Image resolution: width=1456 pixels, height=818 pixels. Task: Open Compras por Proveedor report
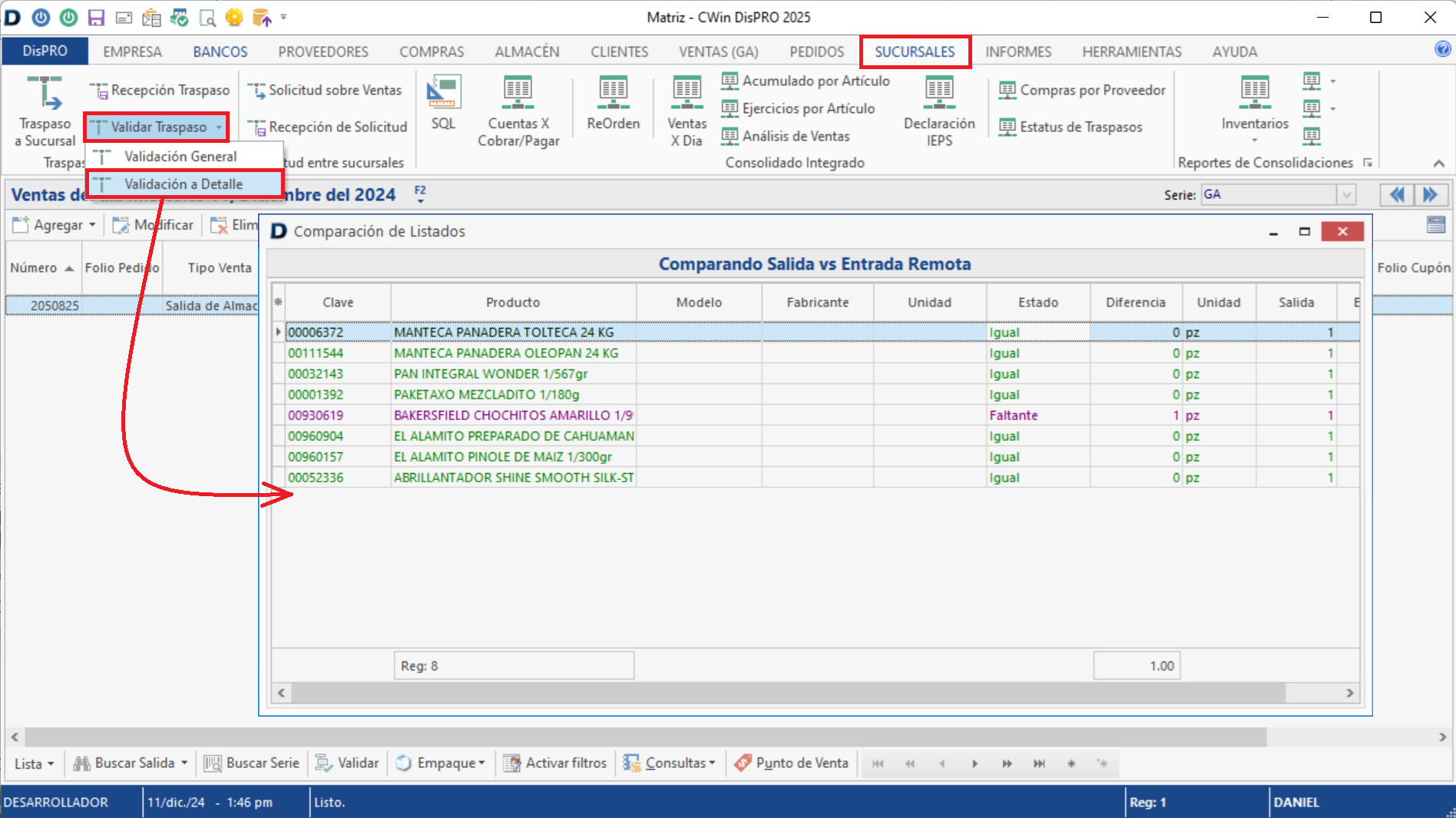[x=1082, y=90]
